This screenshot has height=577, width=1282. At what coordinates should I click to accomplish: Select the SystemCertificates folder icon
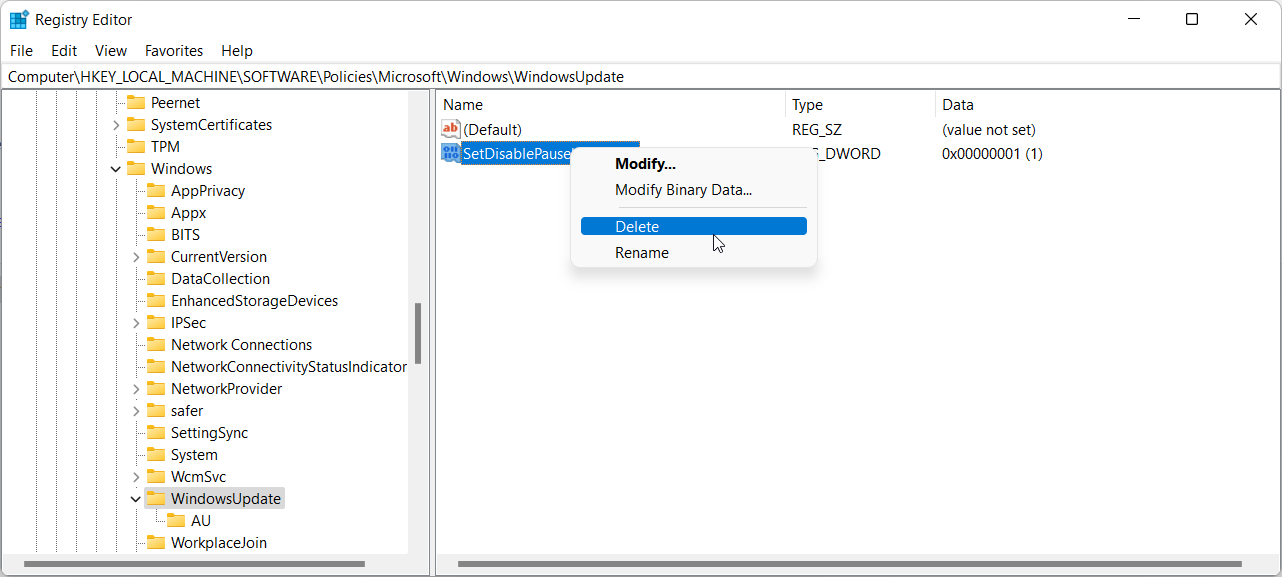139,124
